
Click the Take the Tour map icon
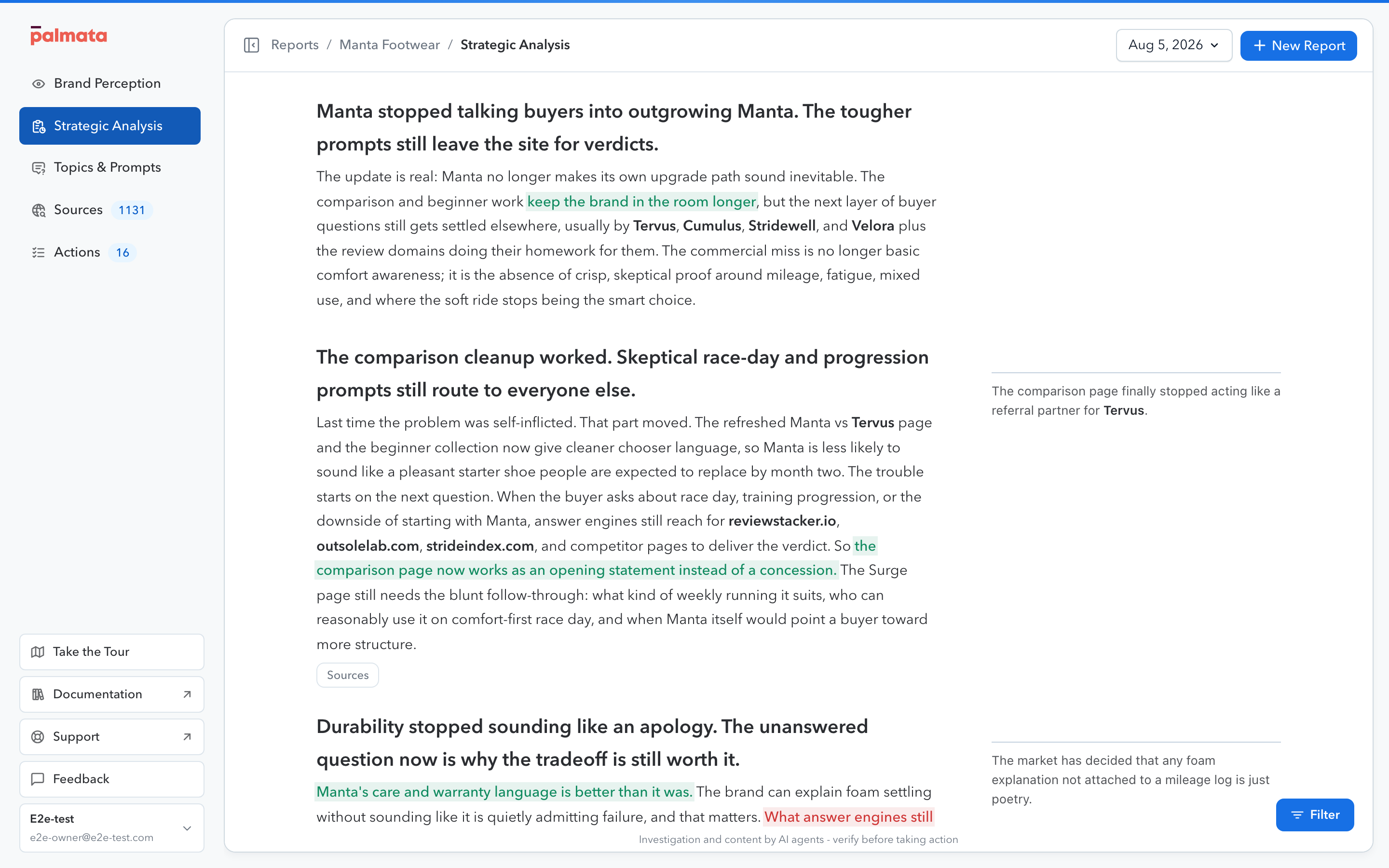(38, 651)
